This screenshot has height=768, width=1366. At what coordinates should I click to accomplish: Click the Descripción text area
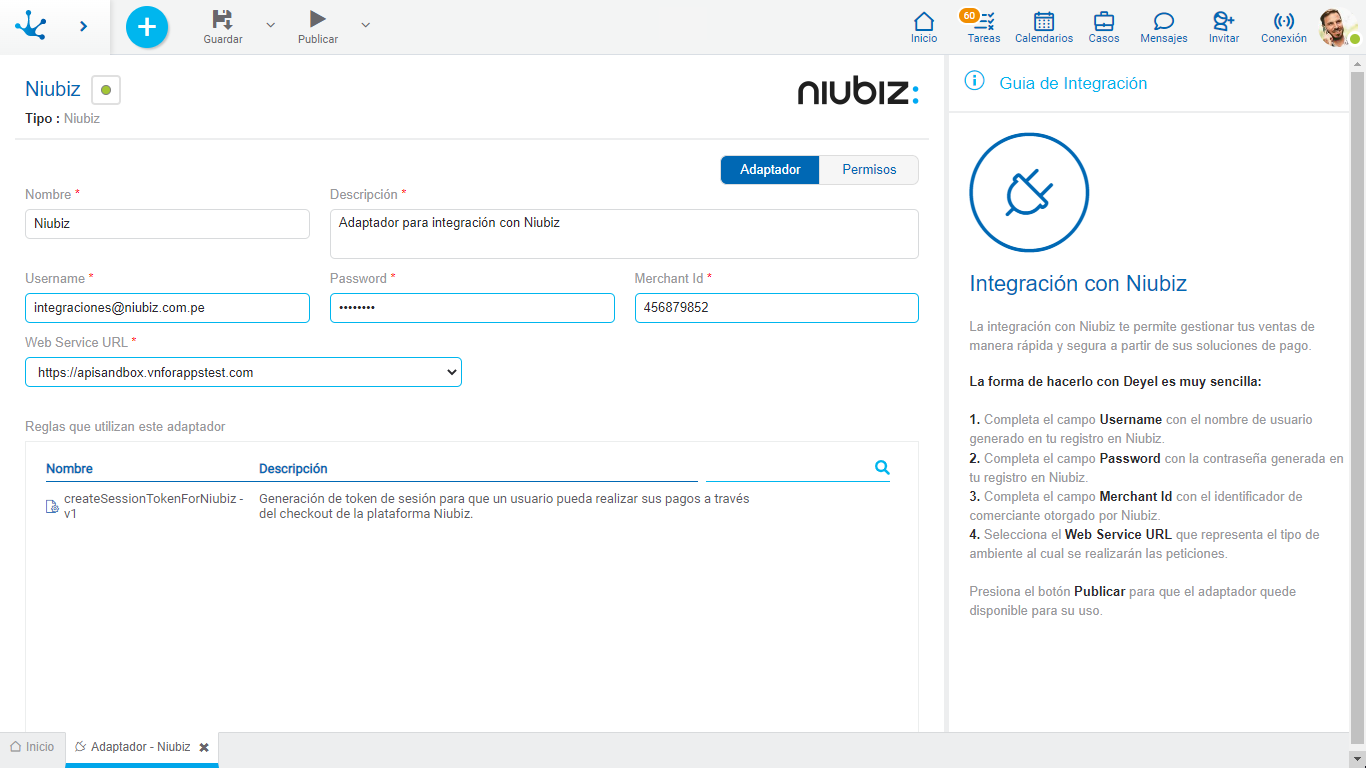pos(624,234)
